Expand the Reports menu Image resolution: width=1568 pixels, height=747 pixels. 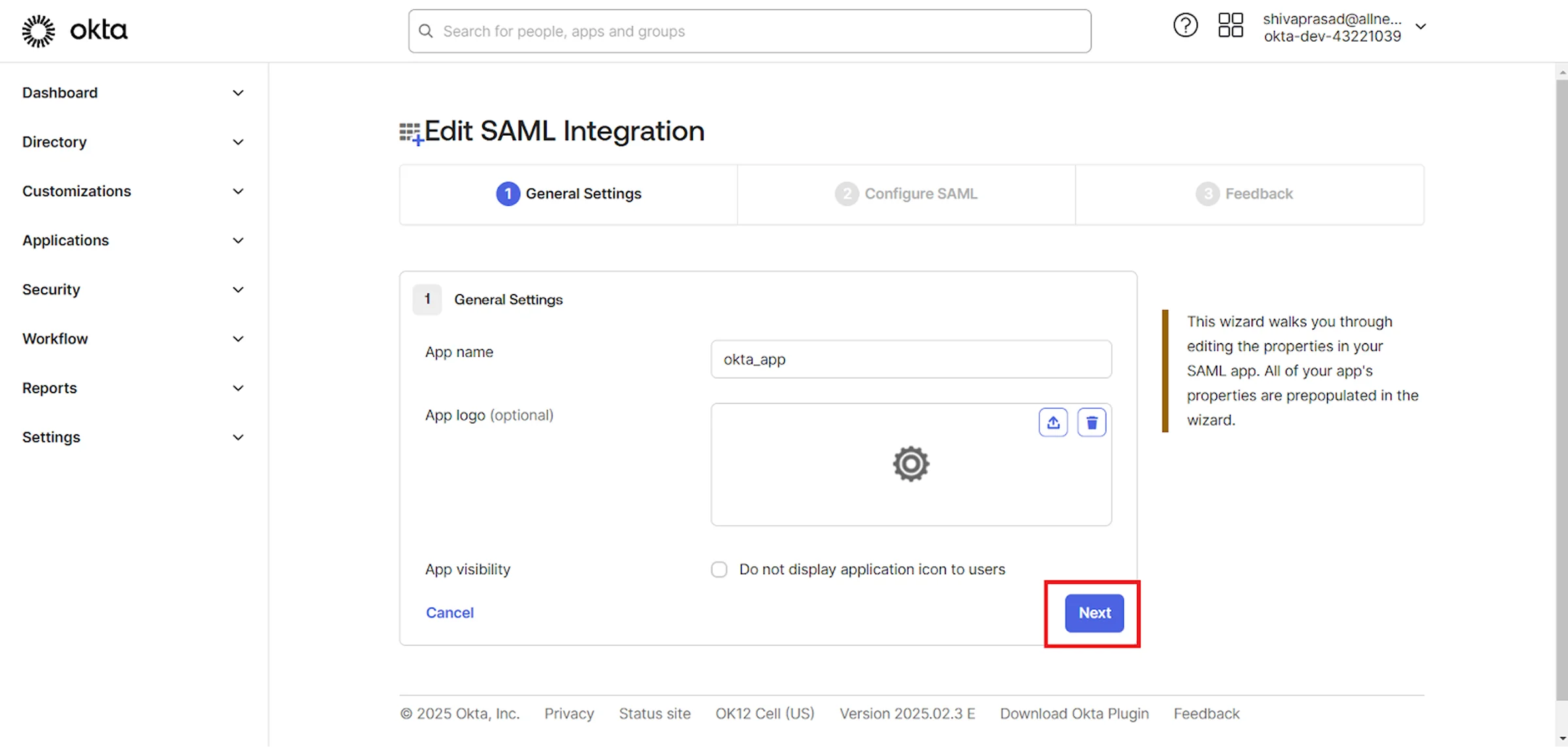[133, 388]
